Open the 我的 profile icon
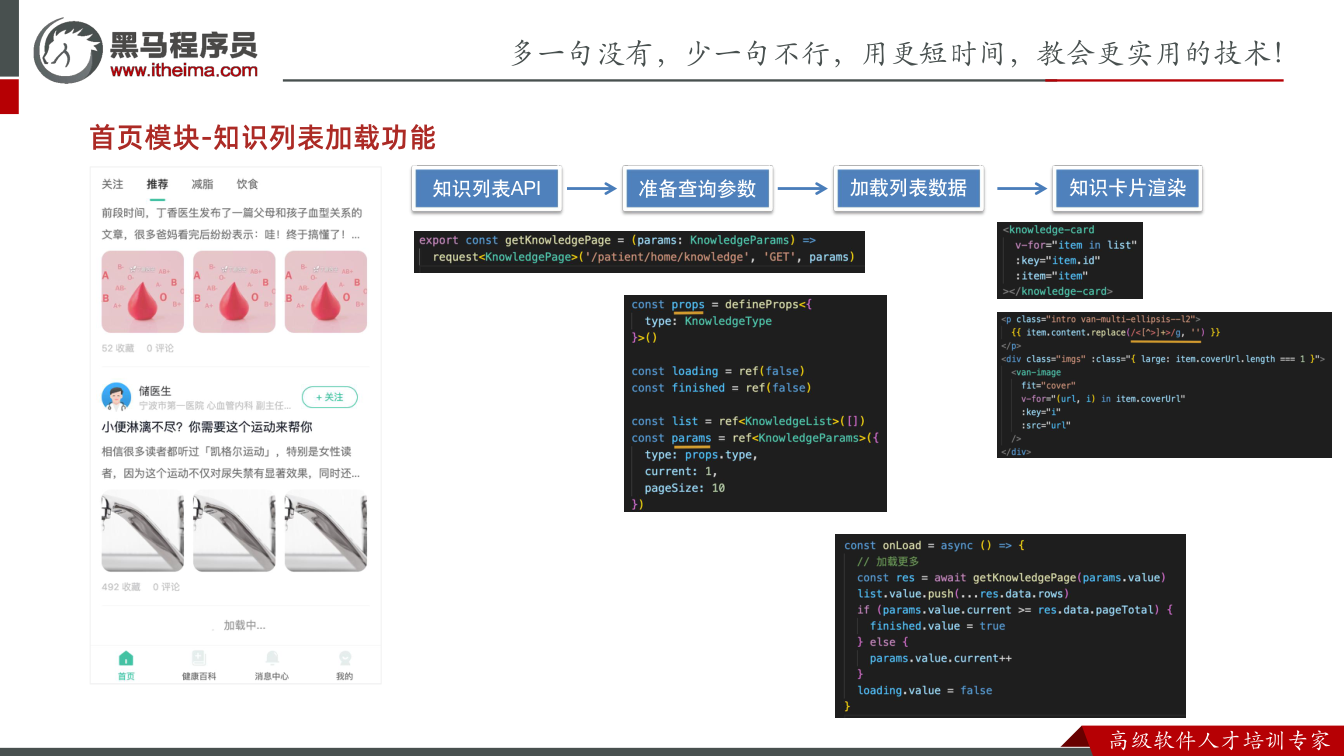 pyautogui.click(x=345, y=658)
